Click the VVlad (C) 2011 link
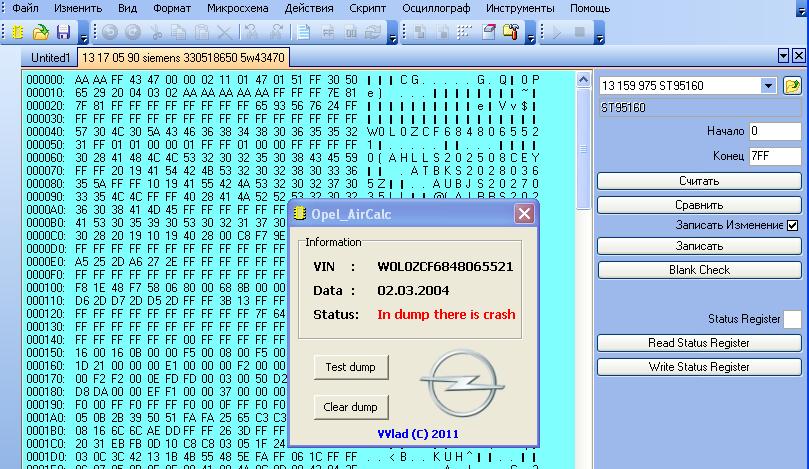The width and height of the screenshot is (809, 469). coord(418,434)
